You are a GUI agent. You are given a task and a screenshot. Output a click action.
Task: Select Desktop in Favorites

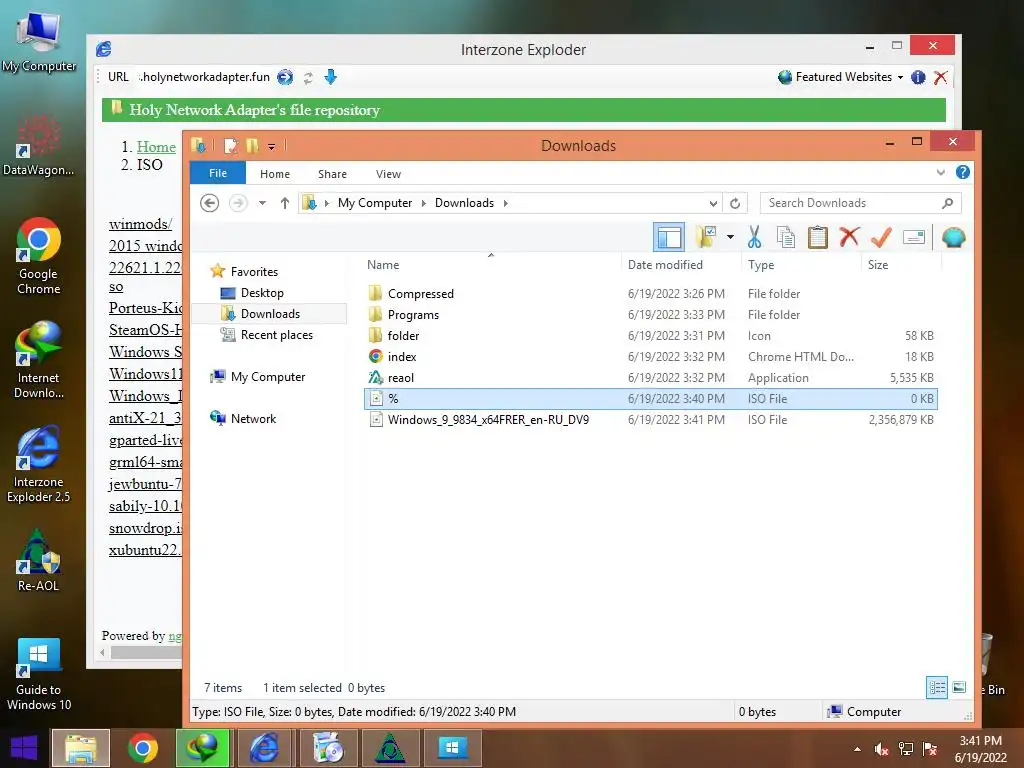pyautogui.click(x=262, y=293)
